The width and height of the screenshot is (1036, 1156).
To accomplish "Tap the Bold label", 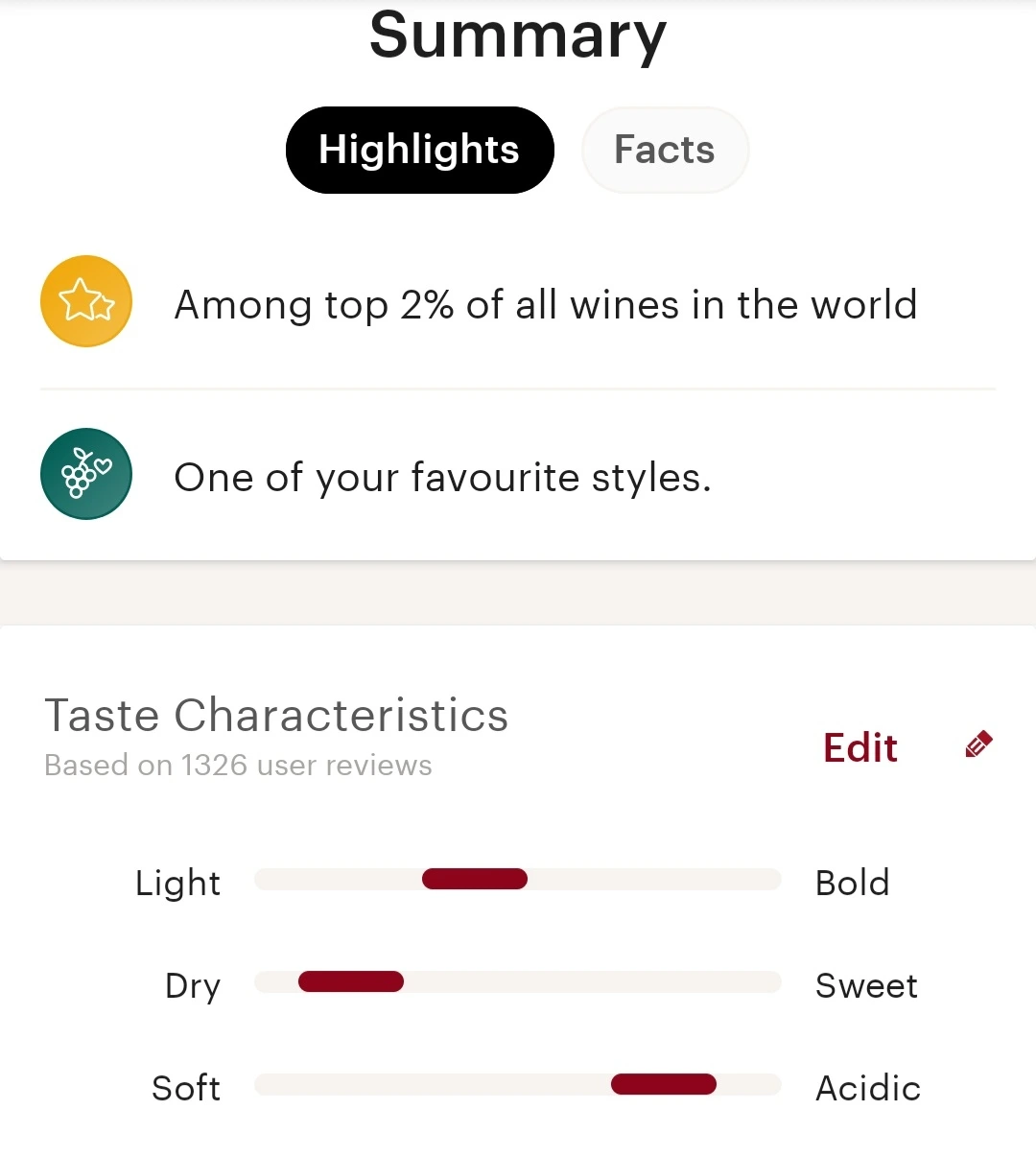I will (853, 883).
